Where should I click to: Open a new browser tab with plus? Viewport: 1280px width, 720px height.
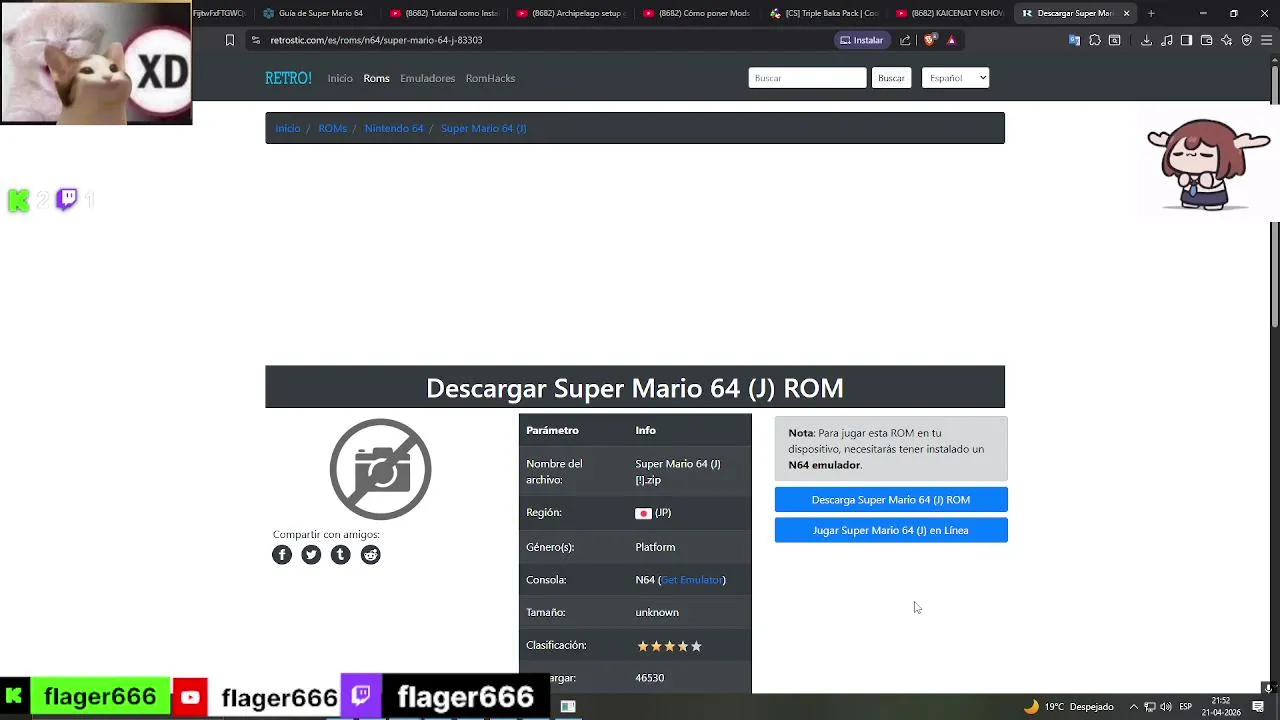[x=1151, y=13]
